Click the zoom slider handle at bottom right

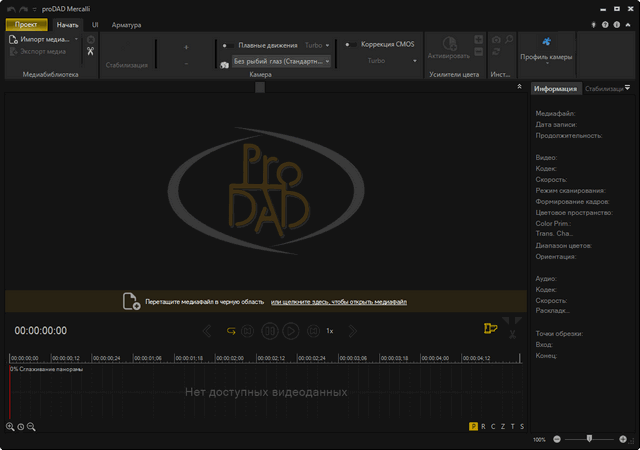(590, 439)
